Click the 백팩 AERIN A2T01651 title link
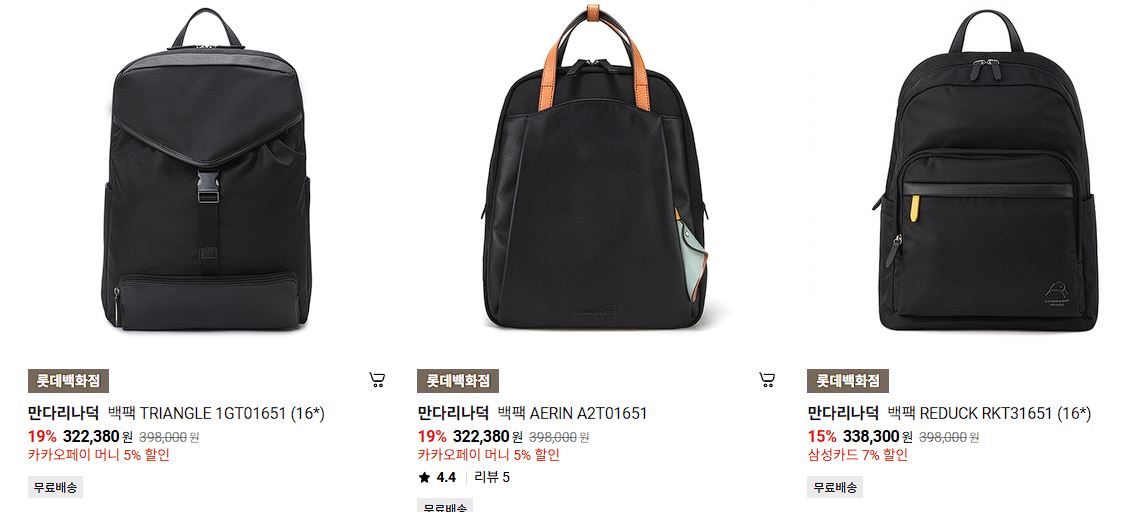The image size is (1128, 512). pos(573,413)
